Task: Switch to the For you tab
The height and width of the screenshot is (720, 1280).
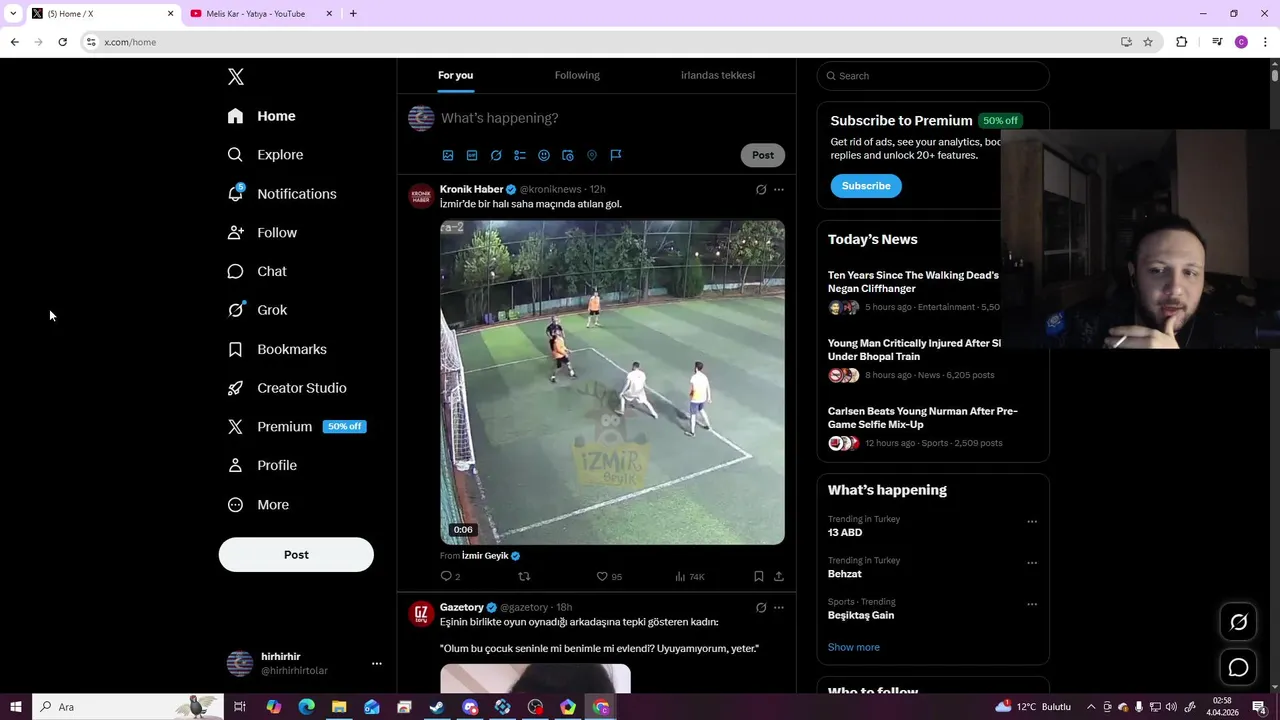Action: tap(455, 75)
